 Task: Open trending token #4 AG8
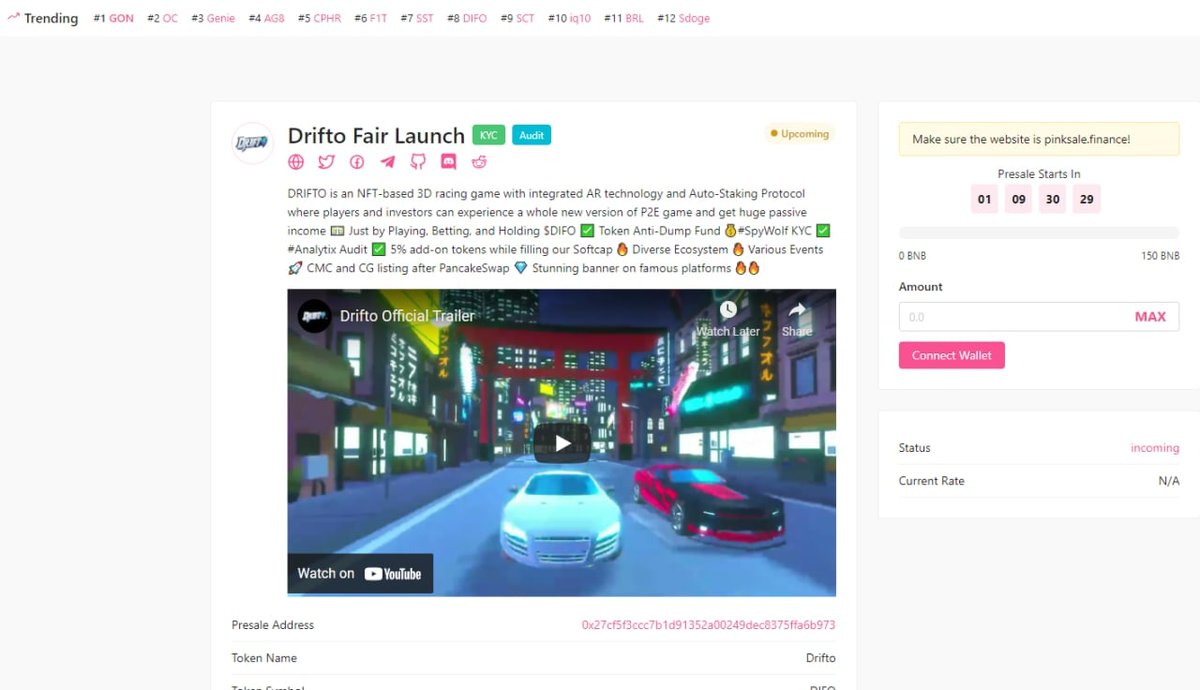pyautogui.click(x=267, y=18)
